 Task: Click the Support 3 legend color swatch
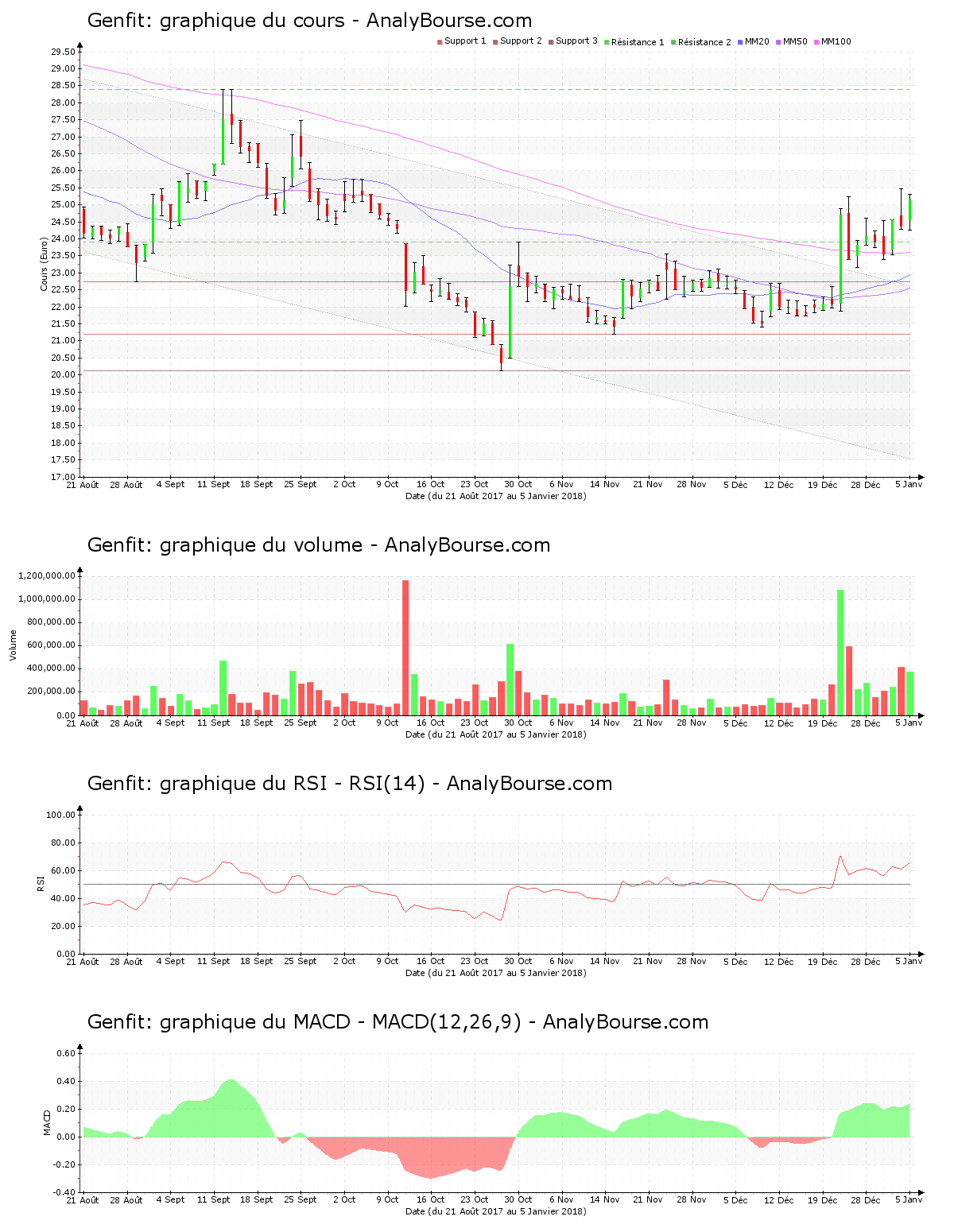[x=551, y=42]
